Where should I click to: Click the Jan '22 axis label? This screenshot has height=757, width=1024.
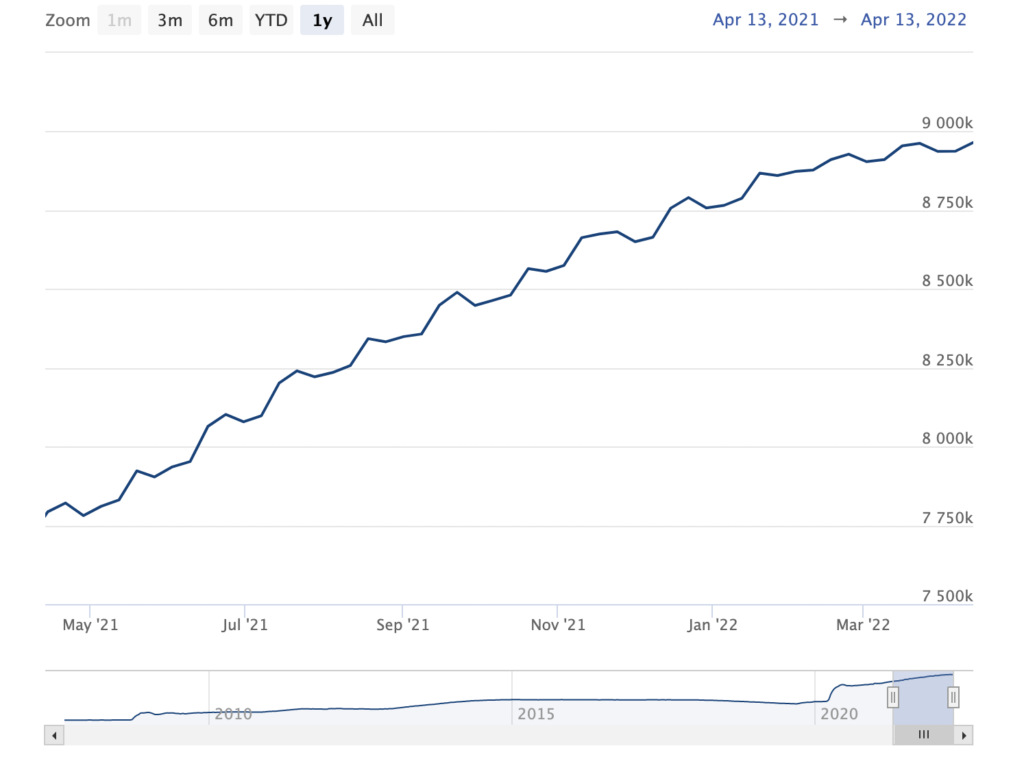click(712, 625)
